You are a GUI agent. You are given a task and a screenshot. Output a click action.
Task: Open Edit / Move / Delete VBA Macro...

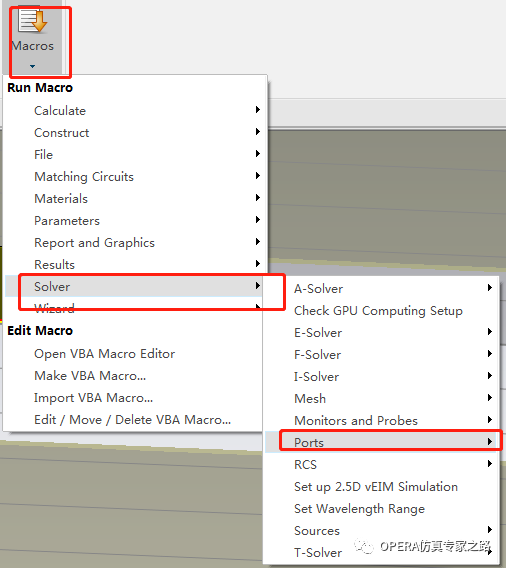tap(132, 420)
